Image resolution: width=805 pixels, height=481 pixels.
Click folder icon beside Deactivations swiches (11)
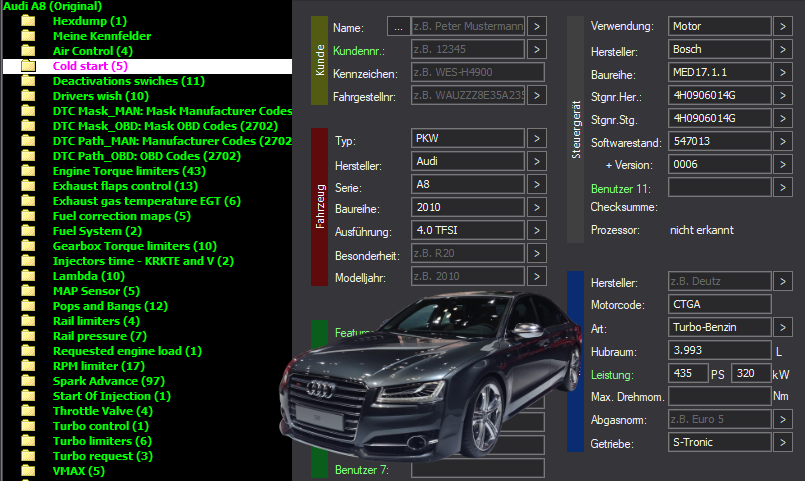(x=28, y=81)
